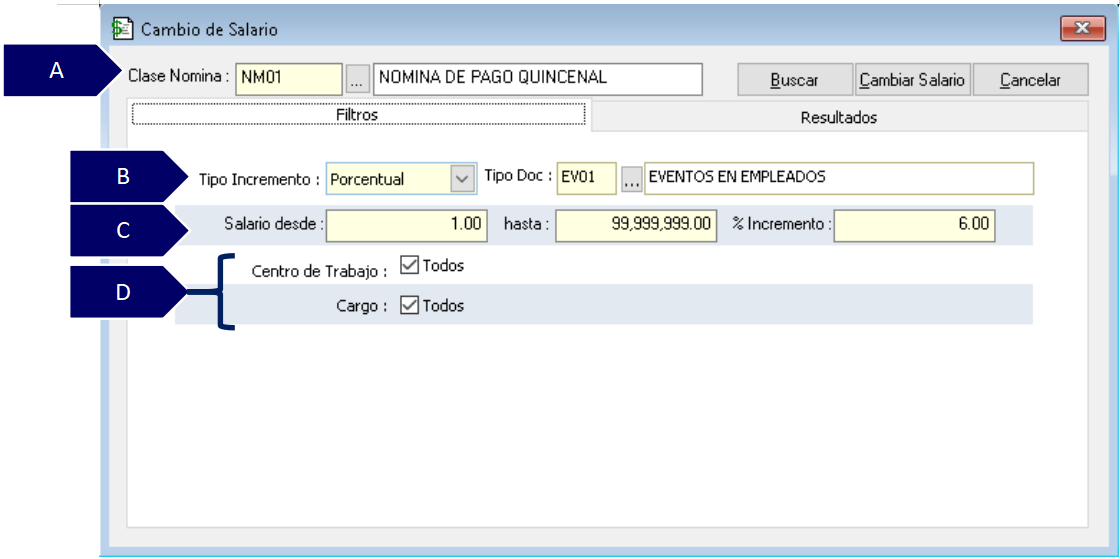The image size is (1120, 559).
Task: Click the NOMINA DE PAGO QUINCENAL field
Action: 538,79
